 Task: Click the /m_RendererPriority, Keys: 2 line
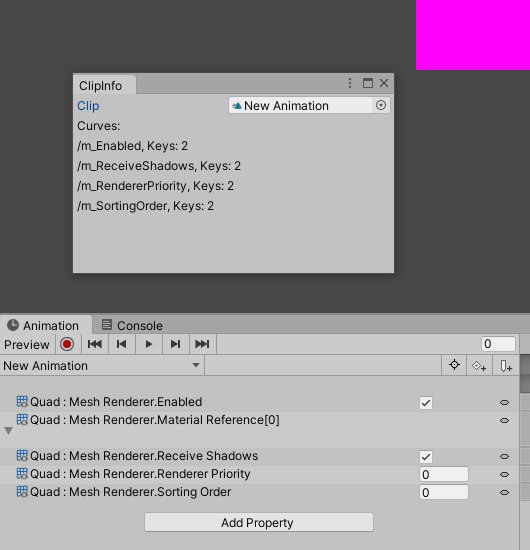[155, 186]
